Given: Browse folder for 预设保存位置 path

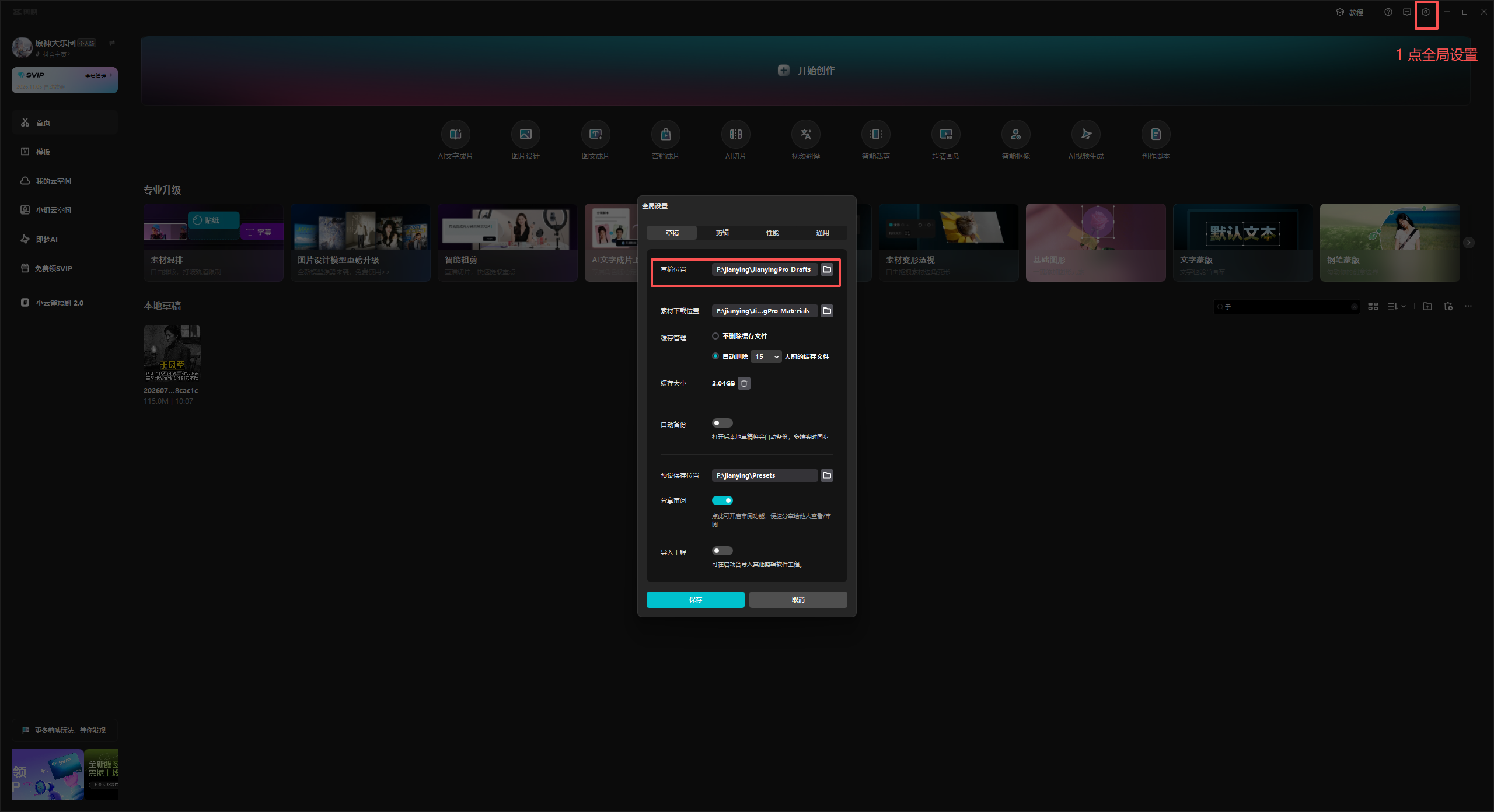Looking at the screenshot, I should click(x=827, y=475).
